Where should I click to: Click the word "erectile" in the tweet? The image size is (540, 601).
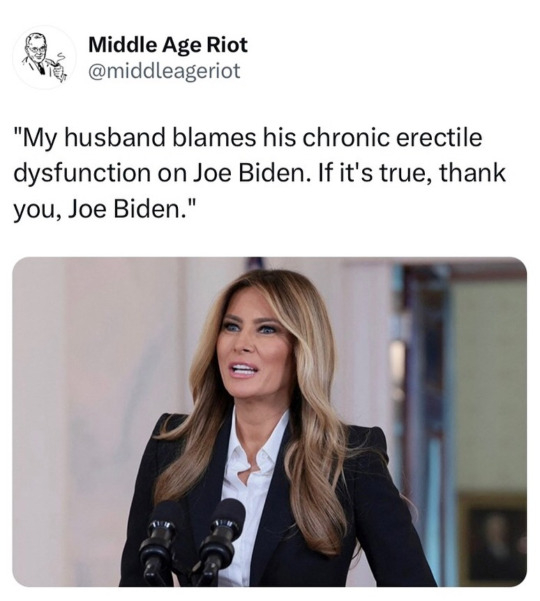click(439, 137)
